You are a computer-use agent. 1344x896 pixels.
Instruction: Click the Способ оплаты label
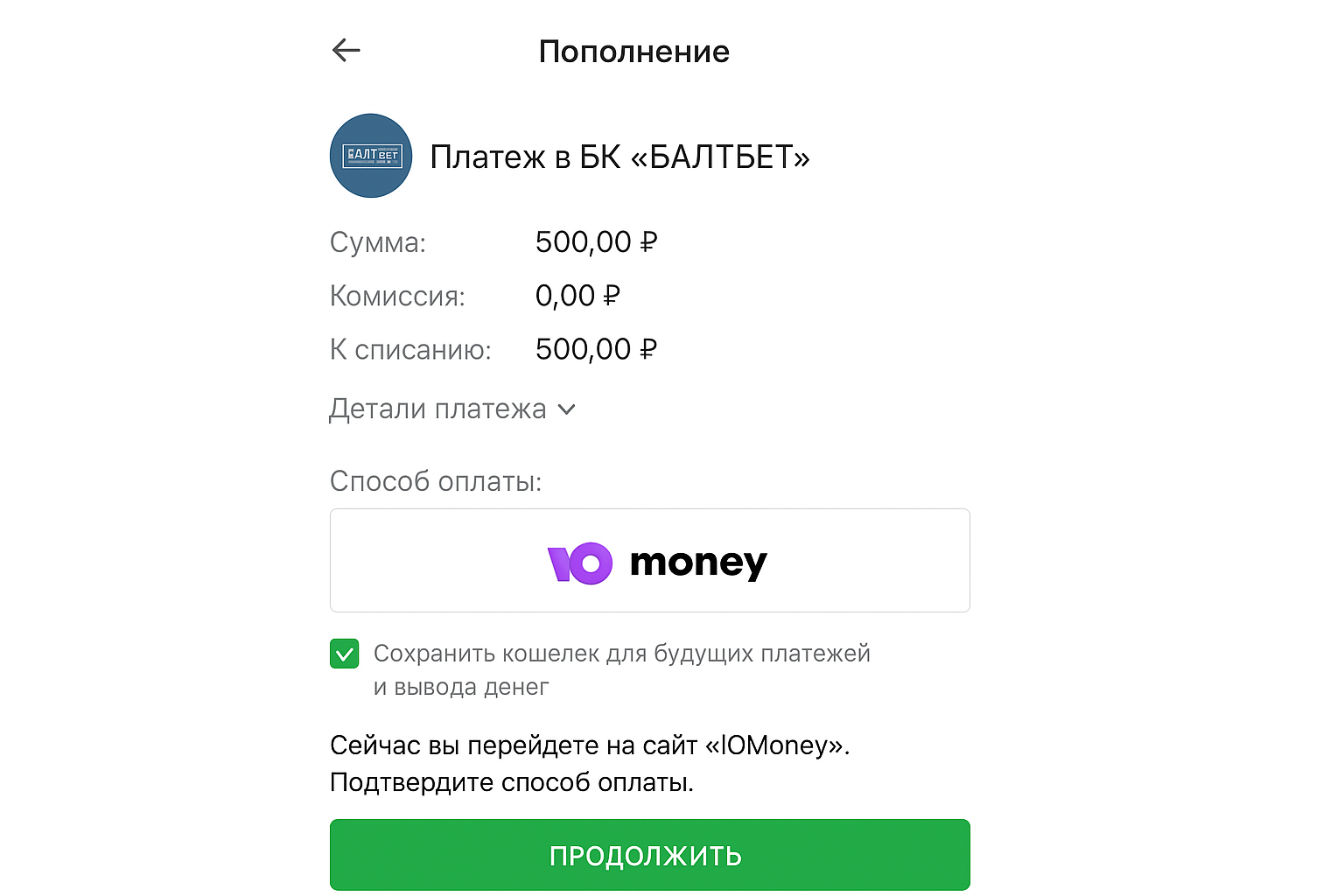point(436,481)
